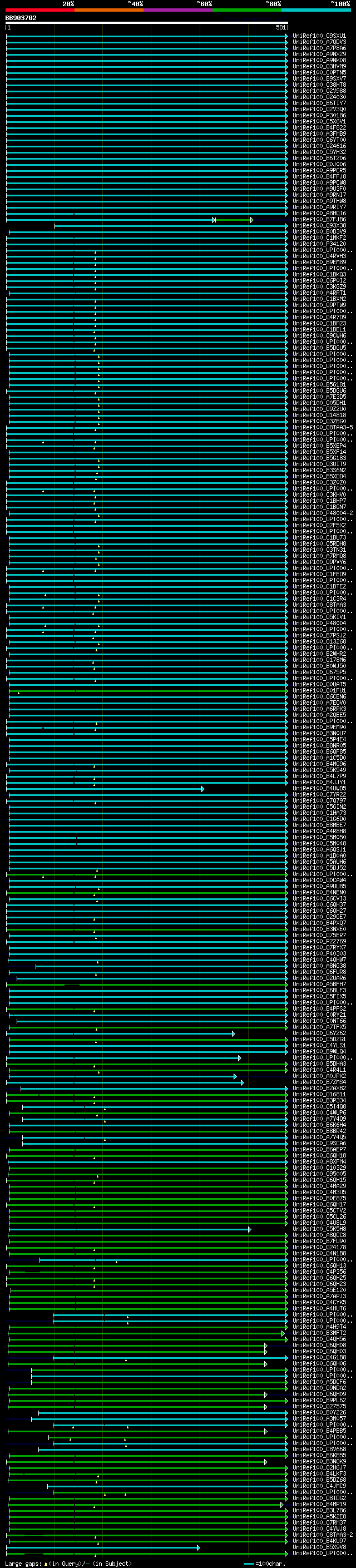
Task: Click the red ~20% identity legend segment
Action: (x=39, y=10)
